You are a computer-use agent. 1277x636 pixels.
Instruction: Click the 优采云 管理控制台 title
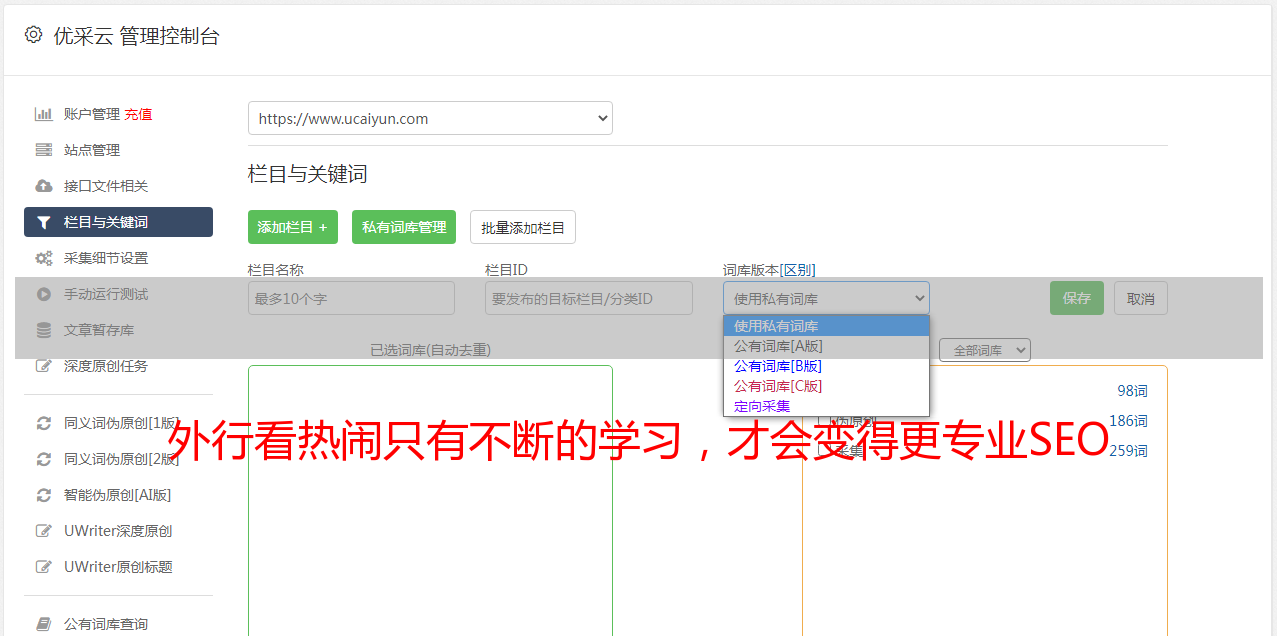pos(136,36)
